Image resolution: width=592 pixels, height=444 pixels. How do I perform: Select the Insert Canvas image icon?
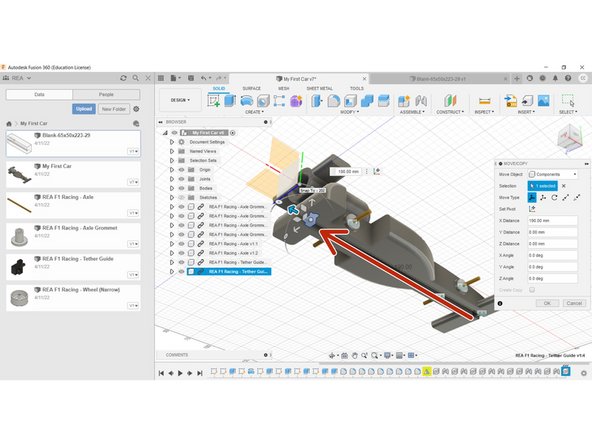coord(544,101)
